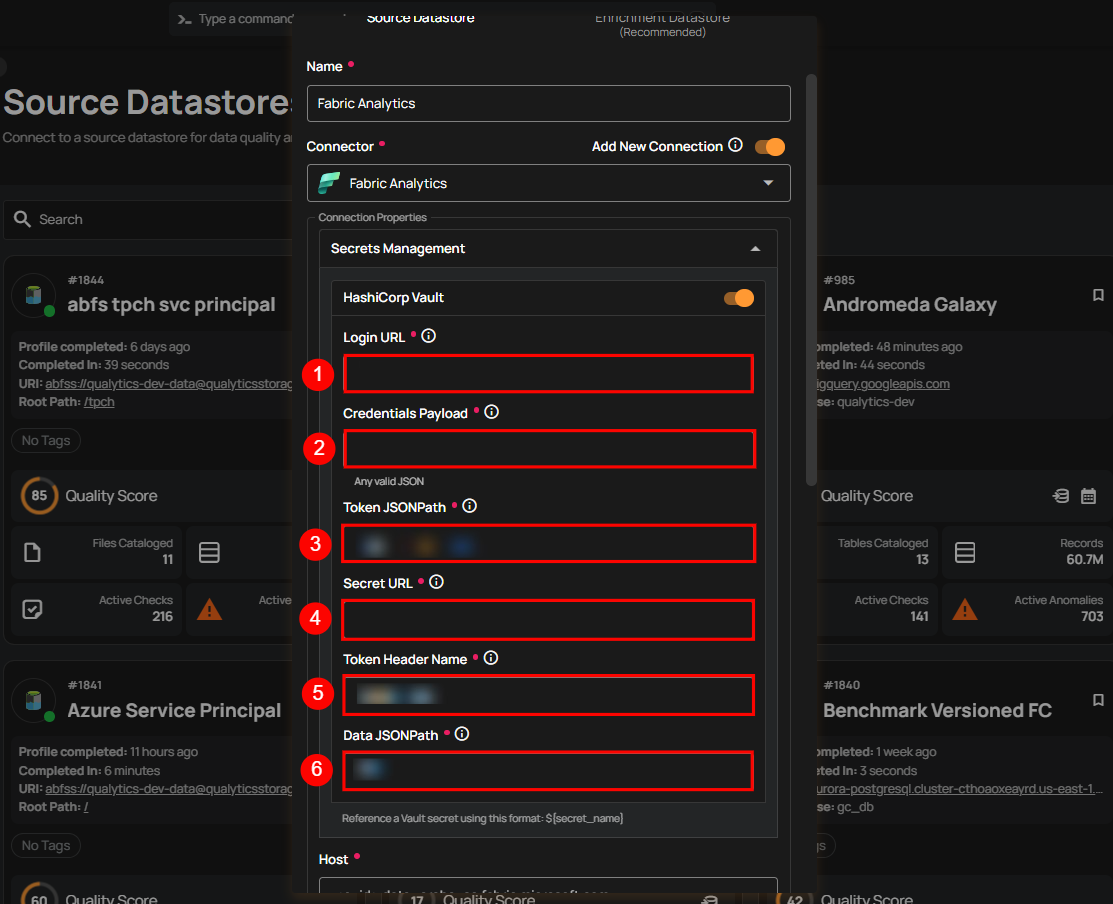Click the Login URL input field
Viewport: 1113px width, 904px height.
[548, 374]
